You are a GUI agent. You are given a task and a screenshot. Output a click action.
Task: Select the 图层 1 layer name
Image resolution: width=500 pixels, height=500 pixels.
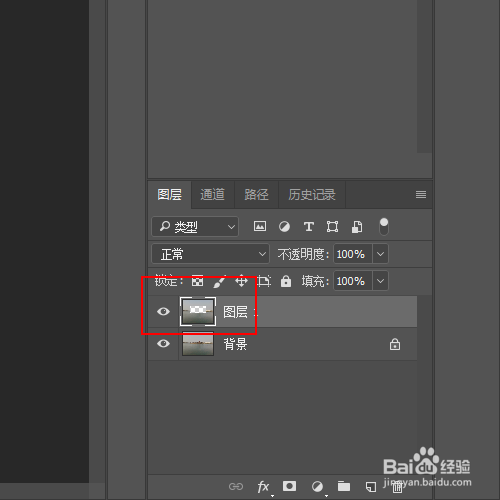[x=240, y=312]
